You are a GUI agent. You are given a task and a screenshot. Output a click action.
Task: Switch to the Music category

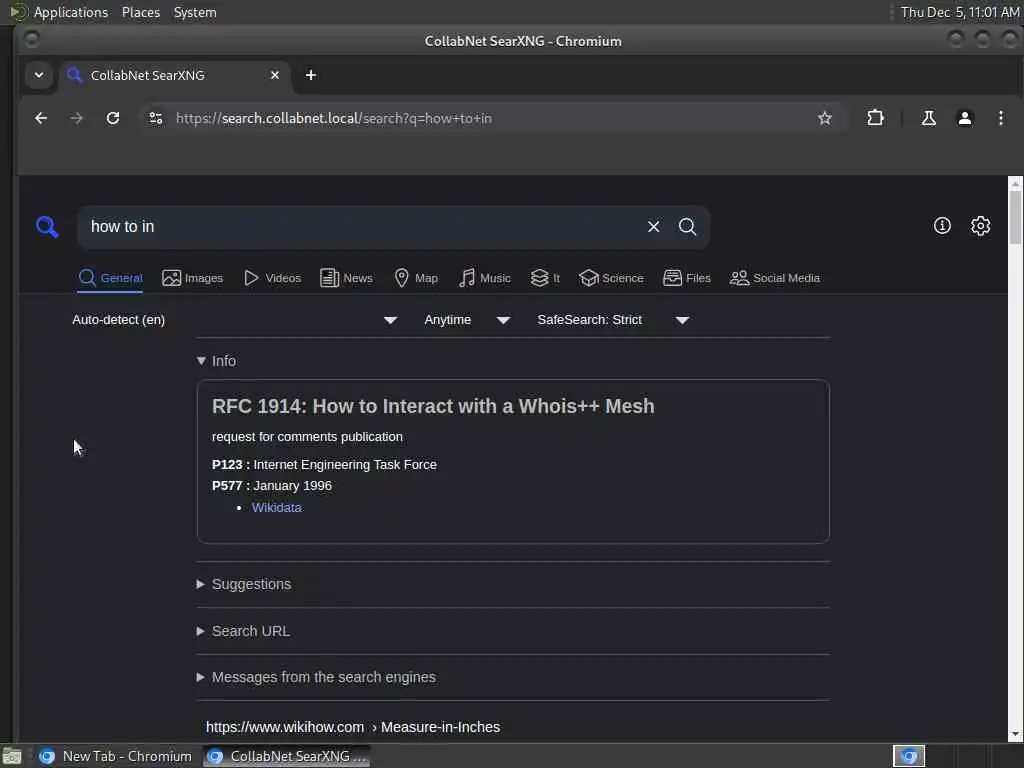[485, 278]
